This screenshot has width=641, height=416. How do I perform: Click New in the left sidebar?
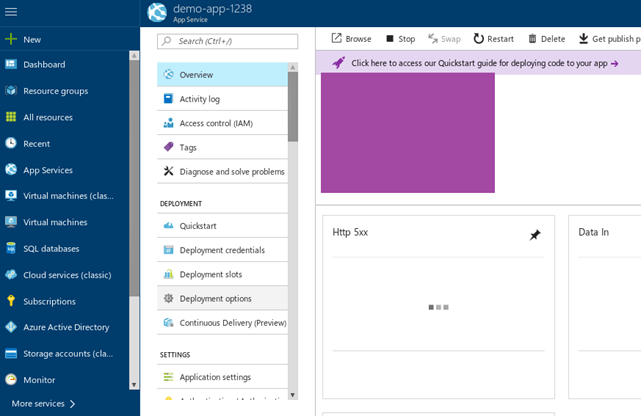point(32,39)
